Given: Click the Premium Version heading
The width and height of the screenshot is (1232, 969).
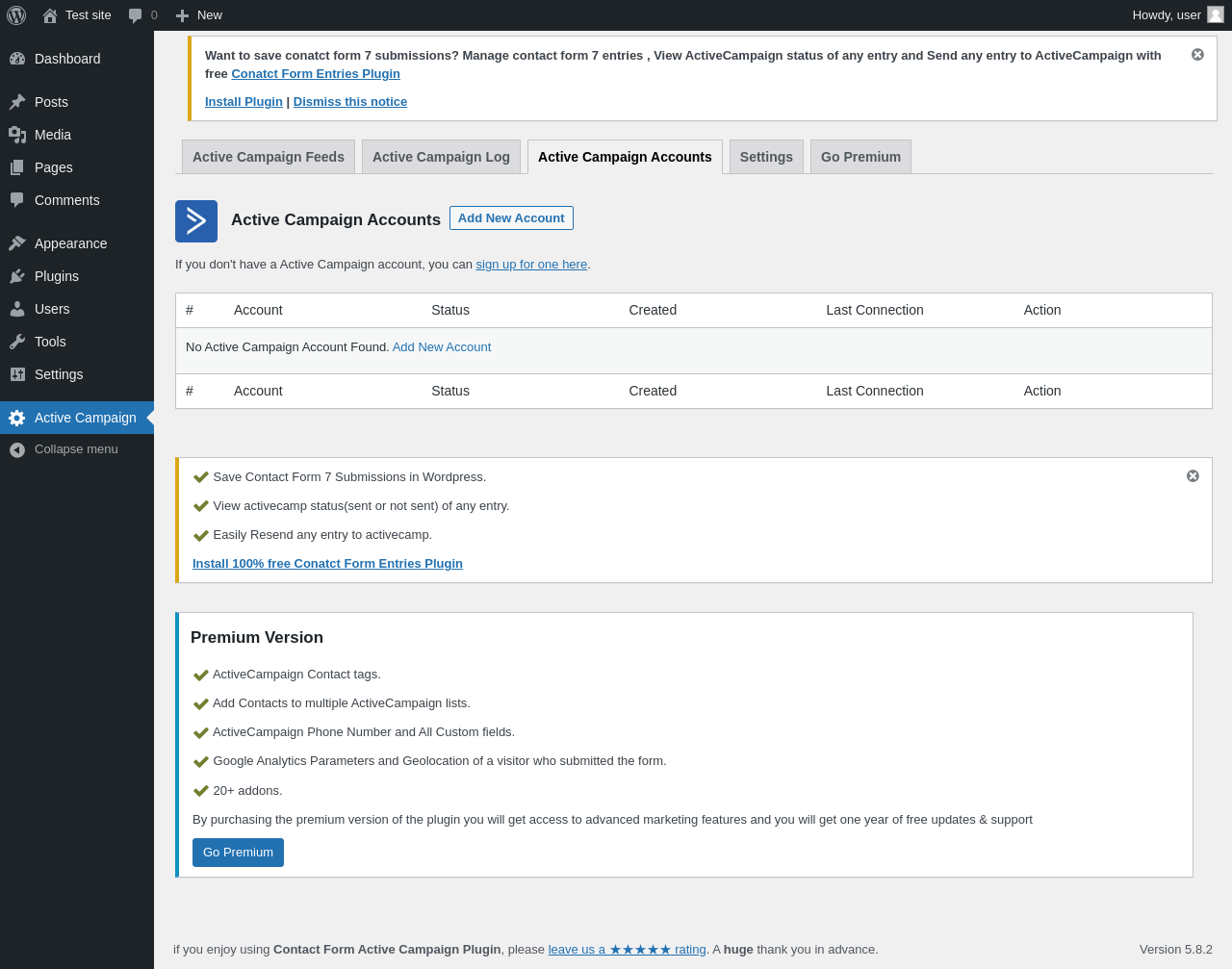Looking at the screenshot, I should [257, 638].
